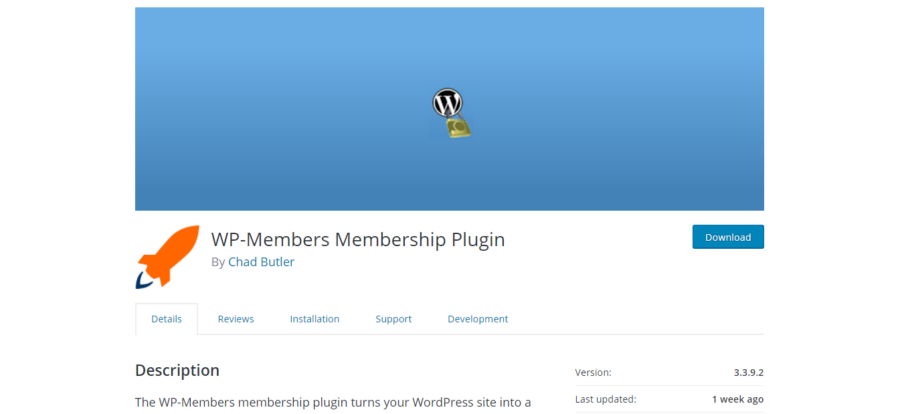
Task: View the Development tab
Action: coord(478,319)
